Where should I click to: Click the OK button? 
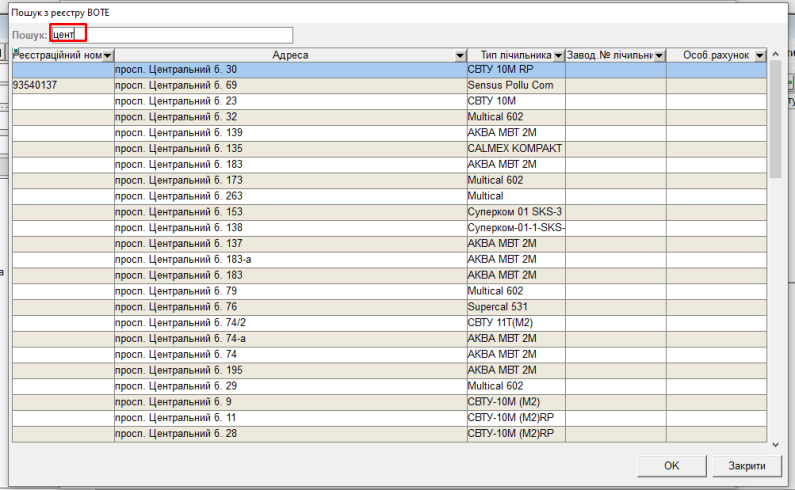(x=671, y=466)
